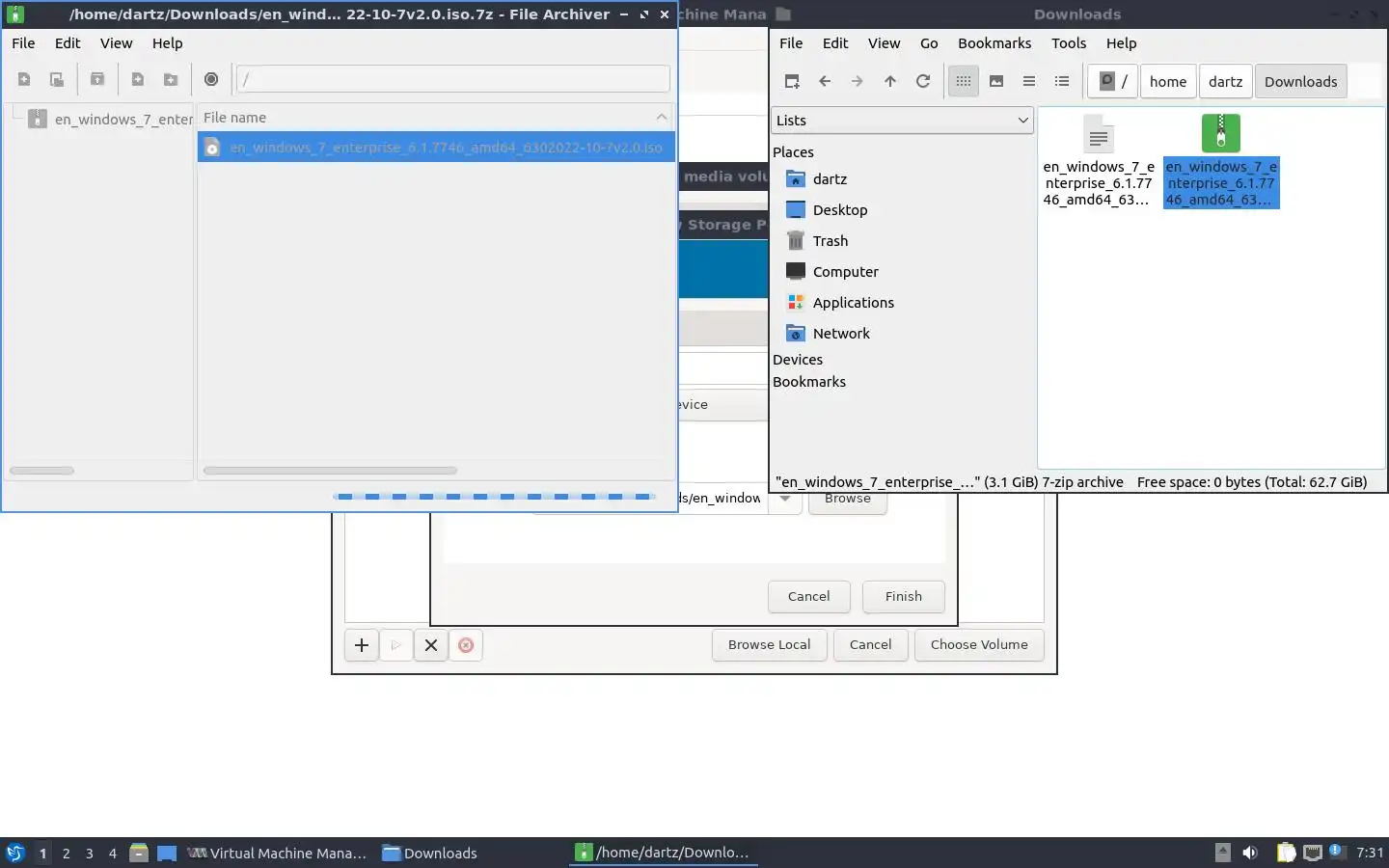Click network icon in system tray
Image resolution: width=1389 pixels, height=868 pixels.
1313,853
